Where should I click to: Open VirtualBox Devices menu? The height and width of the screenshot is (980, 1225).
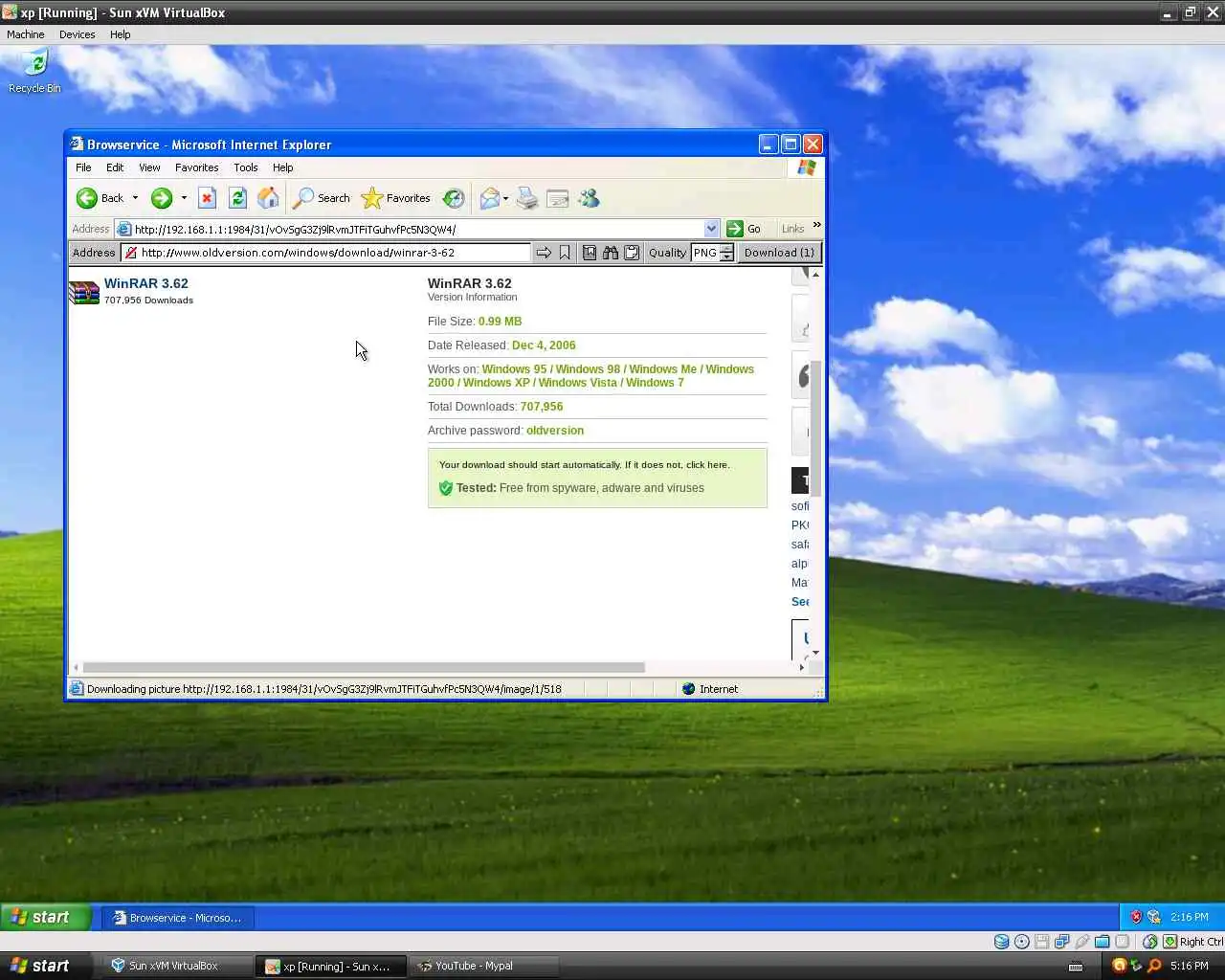tap(77, 34)
